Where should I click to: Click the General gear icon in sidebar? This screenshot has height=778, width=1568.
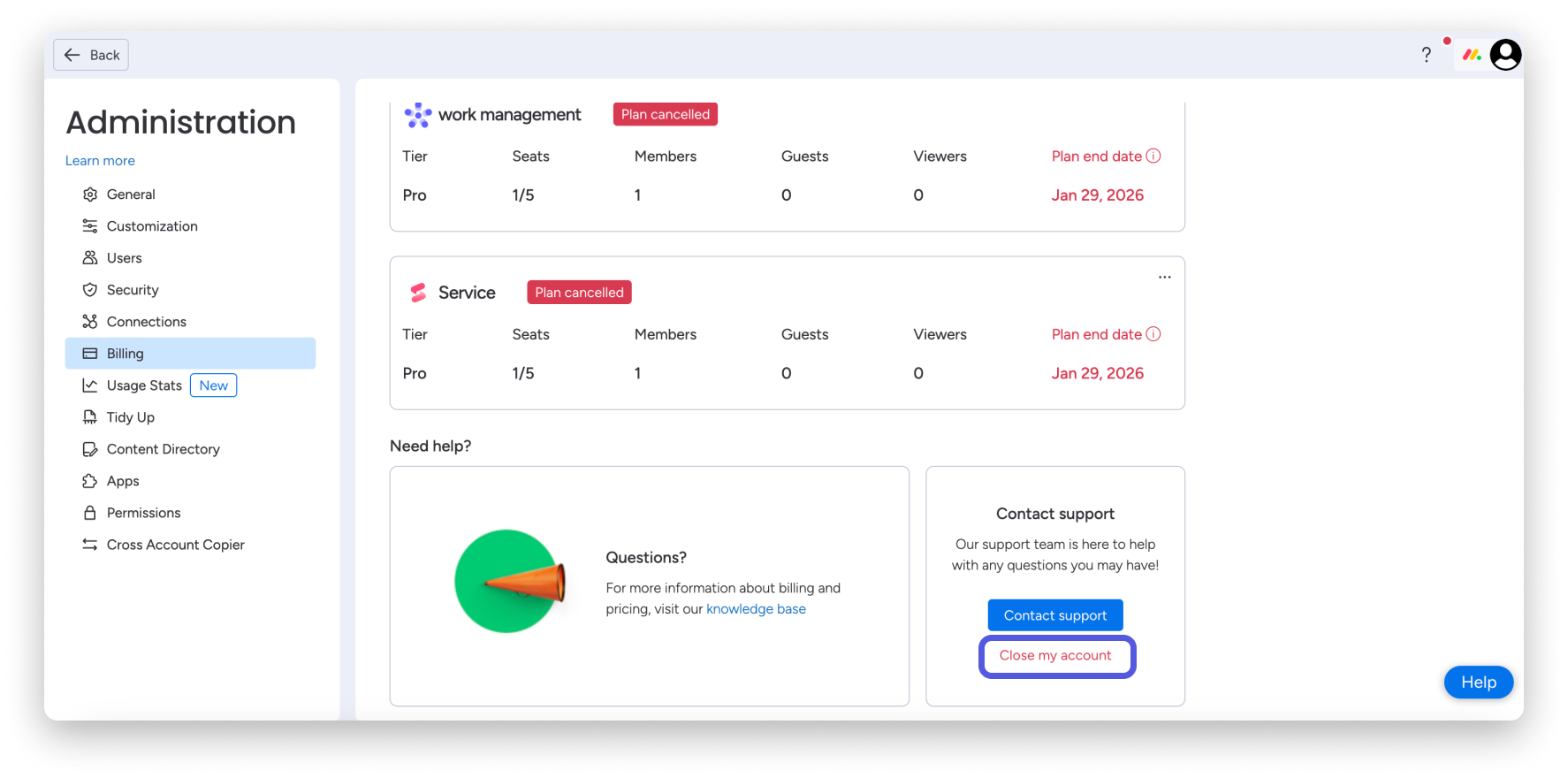click(x=90, y=194)
